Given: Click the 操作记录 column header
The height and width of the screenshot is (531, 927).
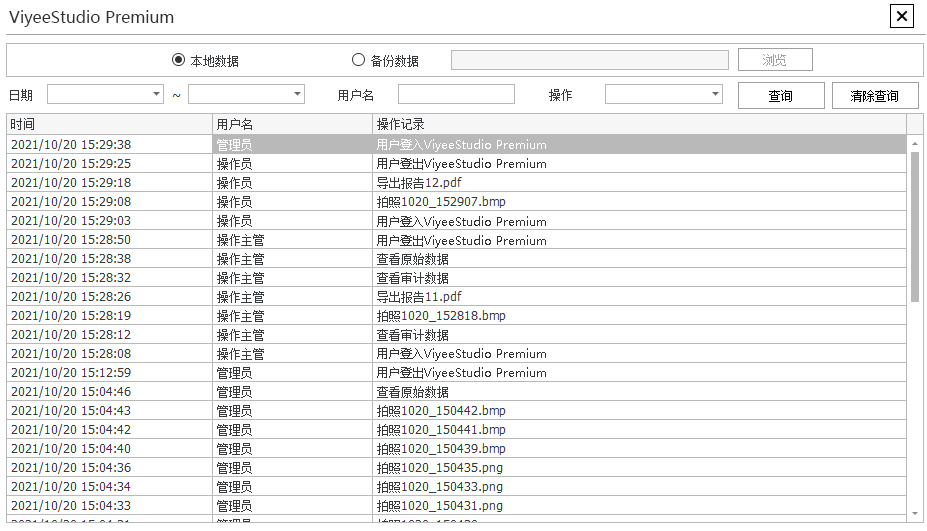Looking at the screenshot, I should [x=638, y=124].
